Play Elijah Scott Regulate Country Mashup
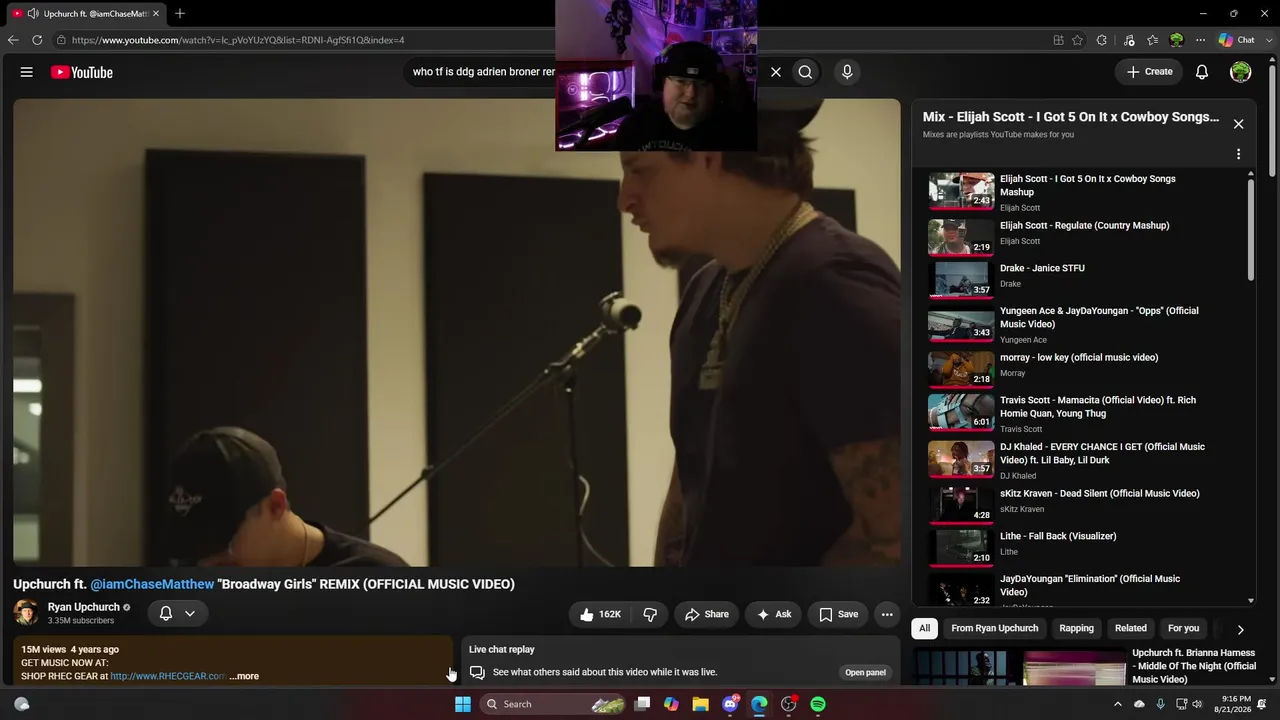The height and width of the screenshot is (720, 1280). [1085, 236]
